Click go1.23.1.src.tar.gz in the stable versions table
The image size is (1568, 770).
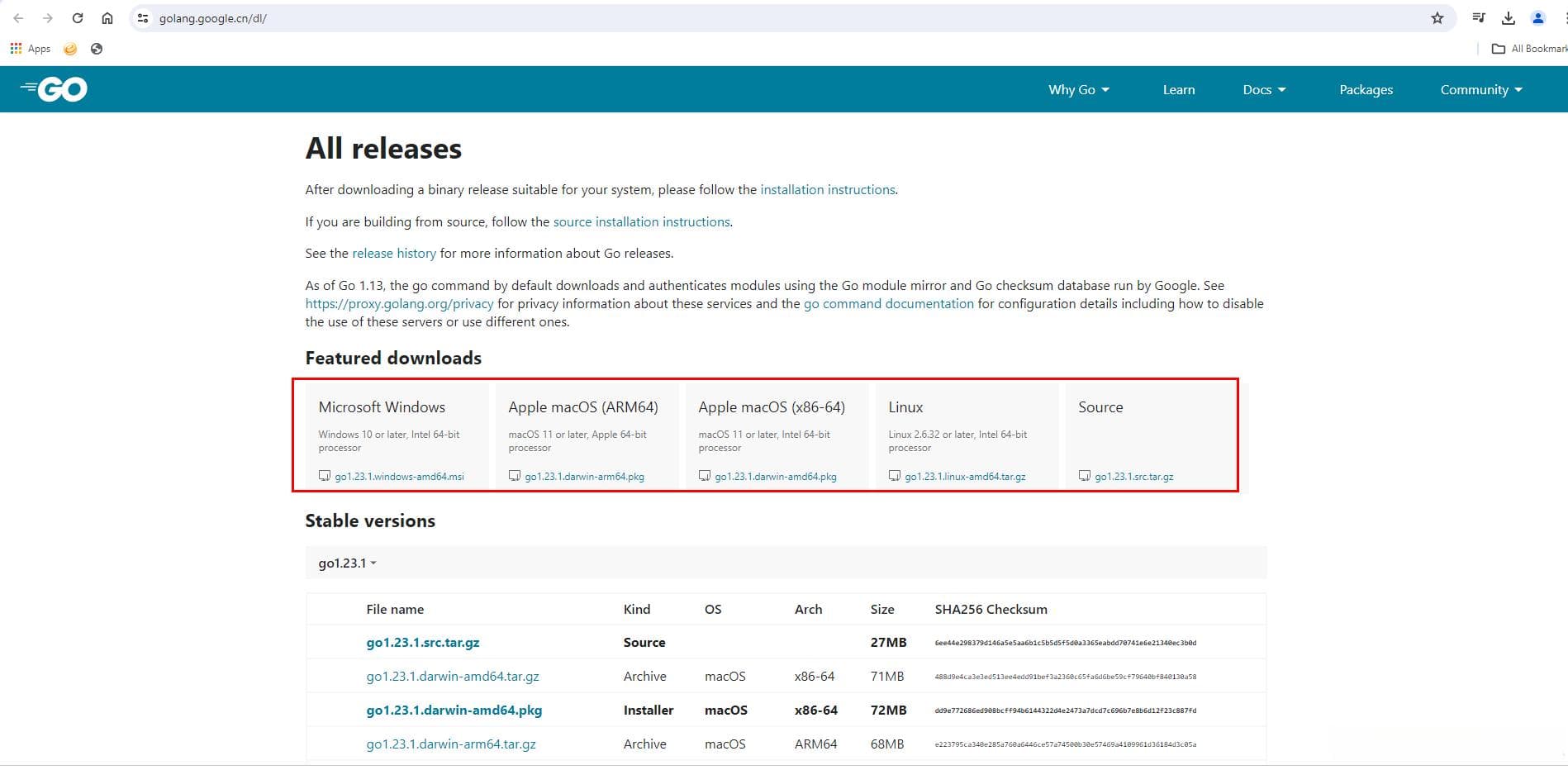click(423, 643)
